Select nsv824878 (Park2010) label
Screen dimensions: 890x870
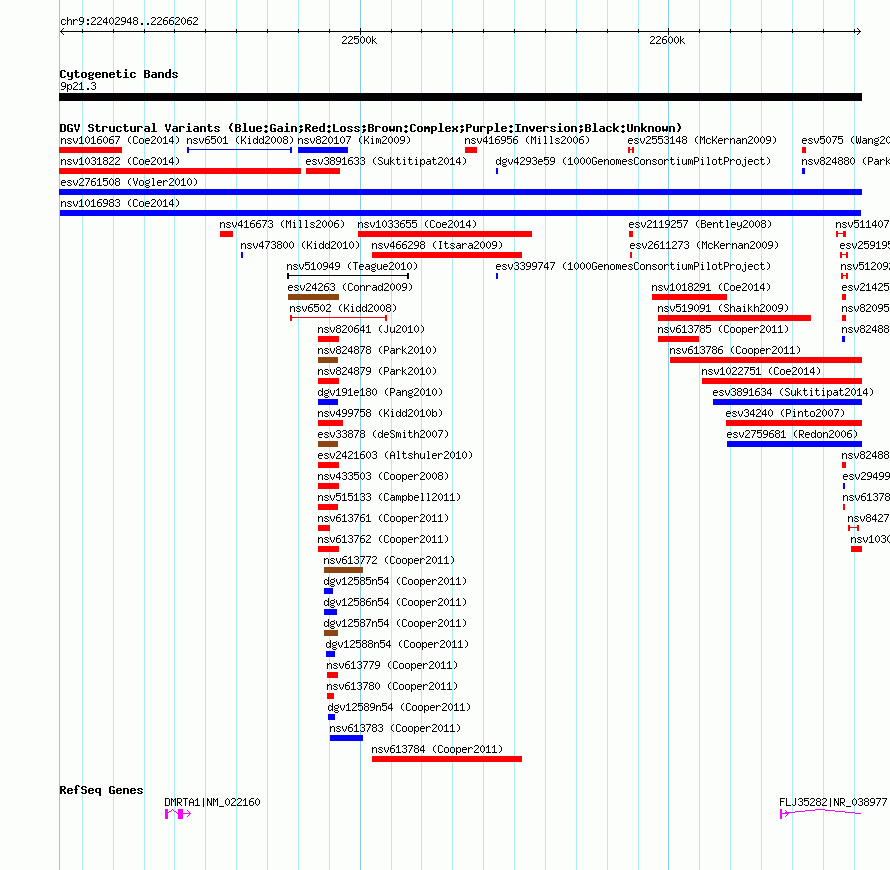click(x=377, y=350)
